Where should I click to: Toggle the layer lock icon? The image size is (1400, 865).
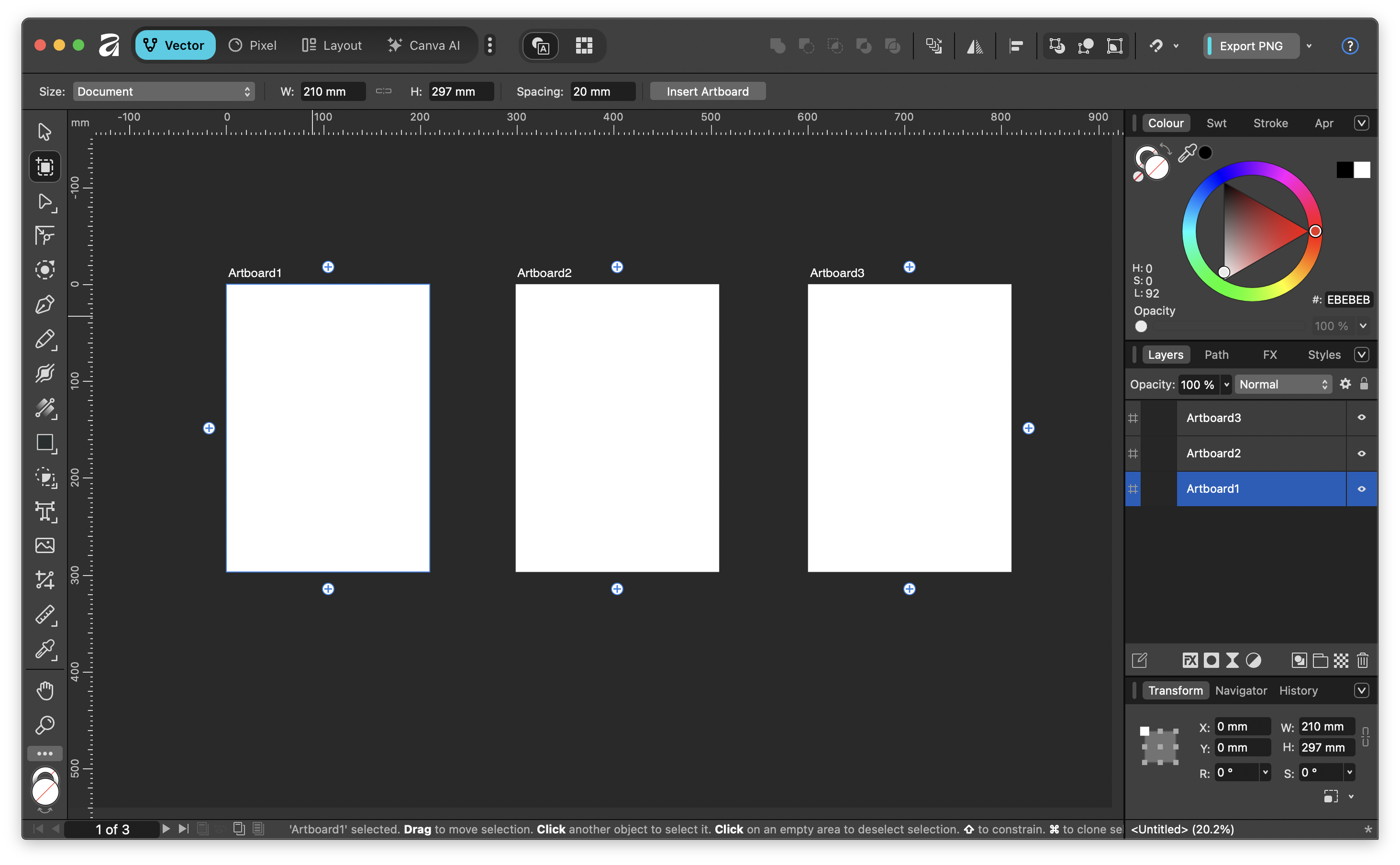coord(1364,384)
